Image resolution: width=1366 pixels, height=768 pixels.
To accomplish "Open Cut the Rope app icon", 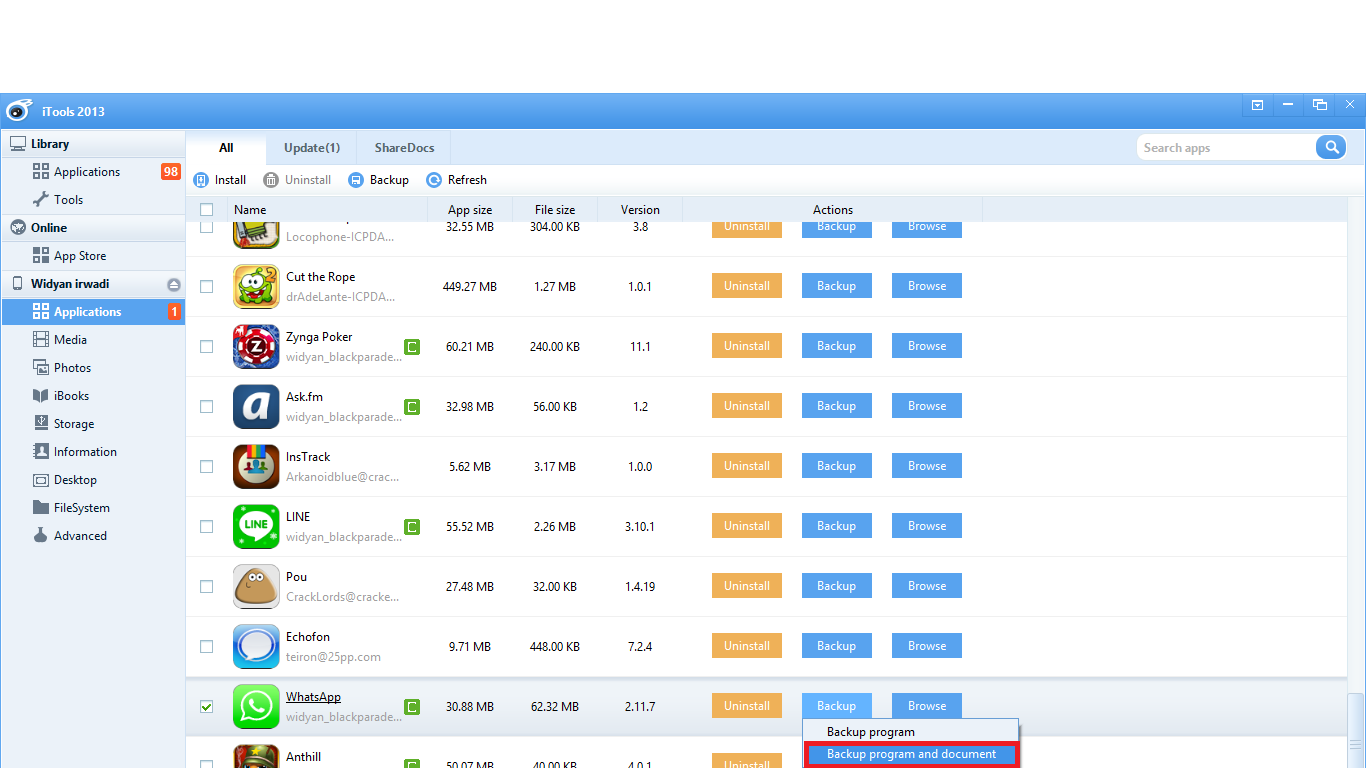I will pyautogui.click(x=256, y=286).
